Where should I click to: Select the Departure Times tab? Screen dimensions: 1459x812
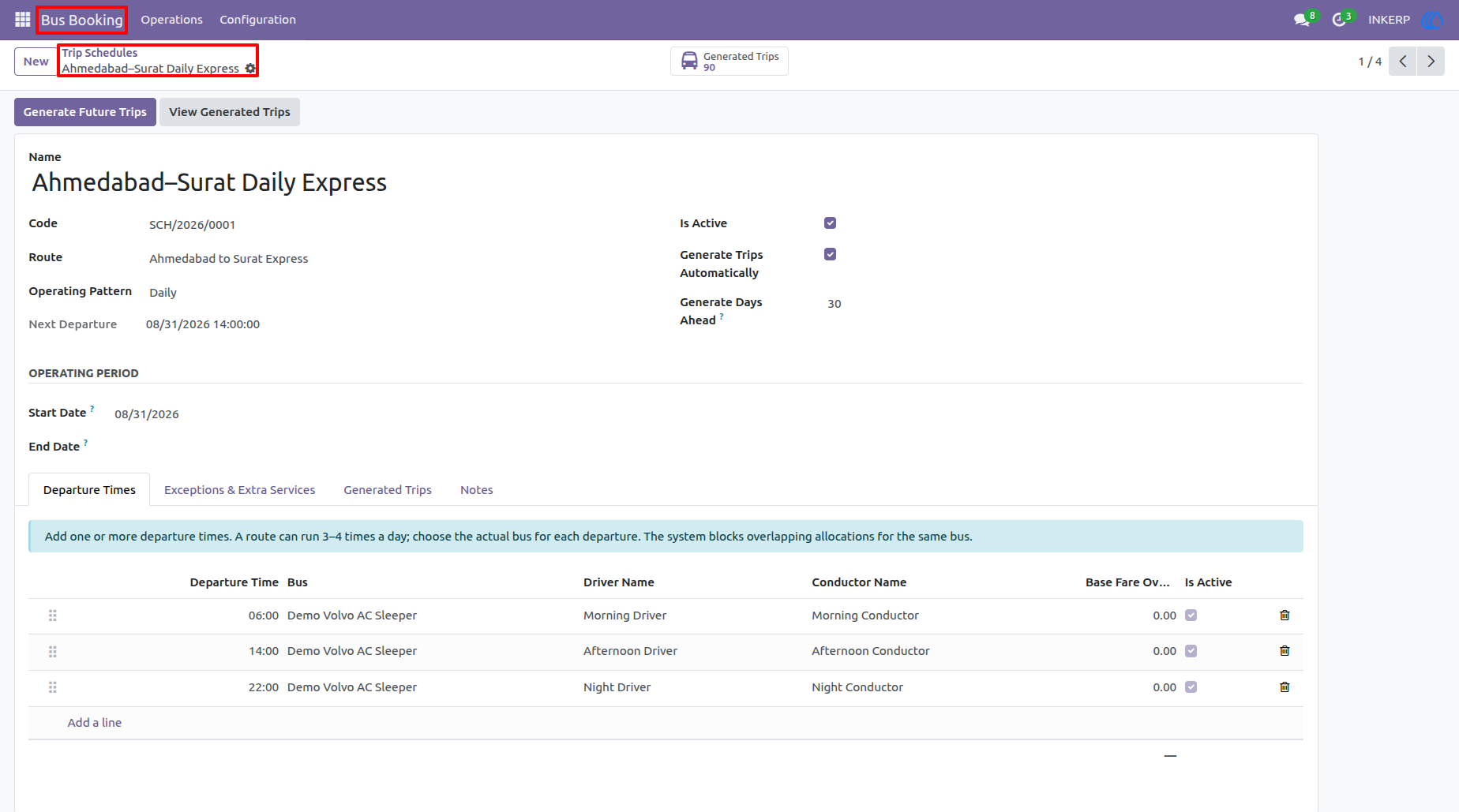tap(89, 490)
